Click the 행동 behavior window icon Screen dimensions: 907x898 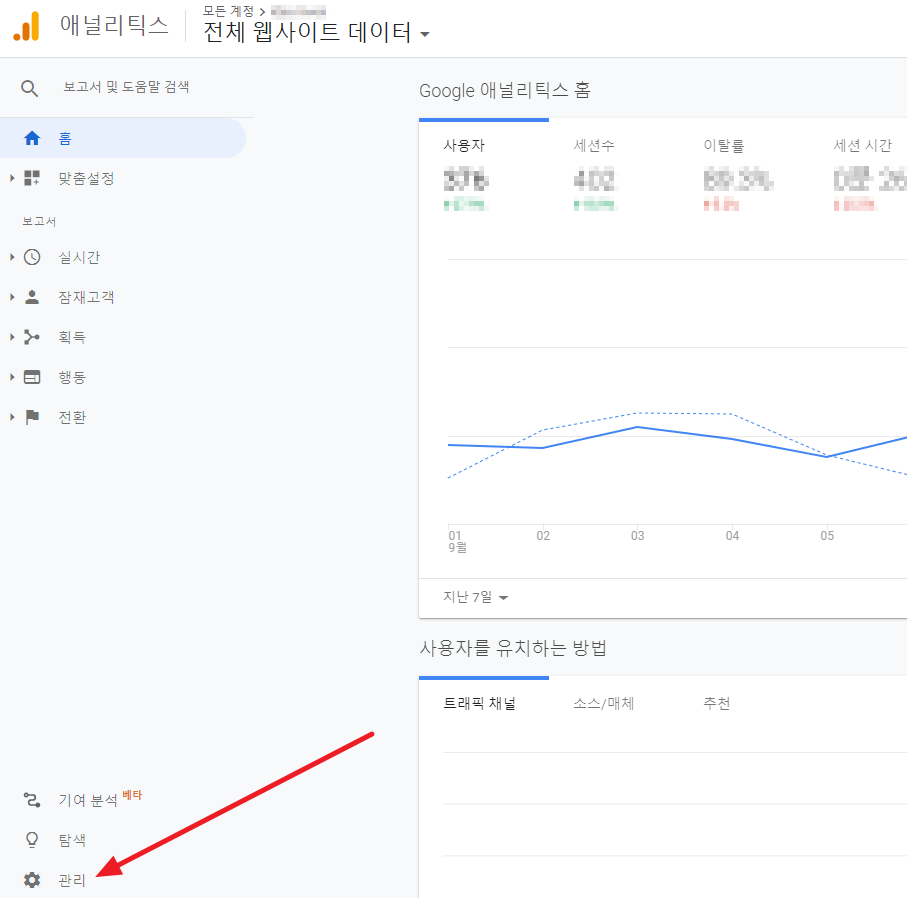[x=32, y=377]
